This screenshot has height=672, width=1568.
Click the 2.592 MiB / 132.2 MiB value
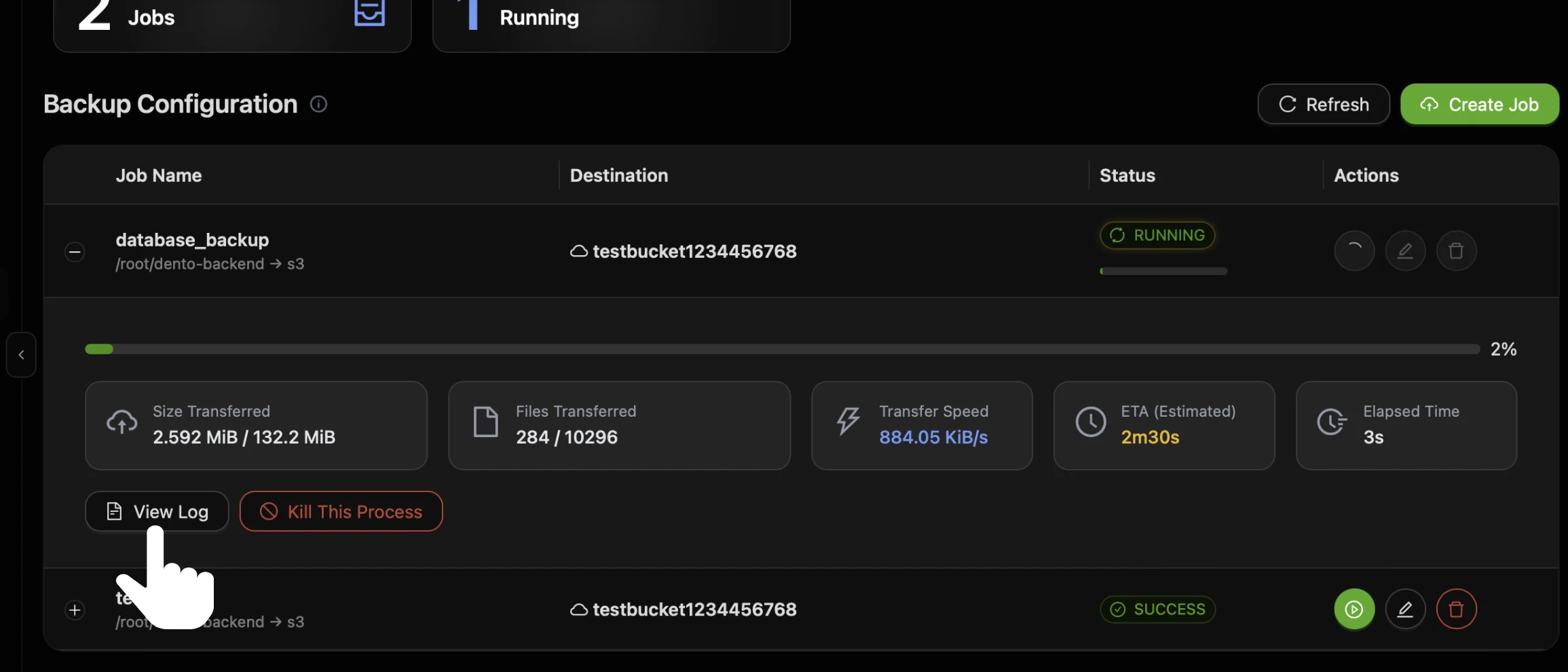click(244, 437)
